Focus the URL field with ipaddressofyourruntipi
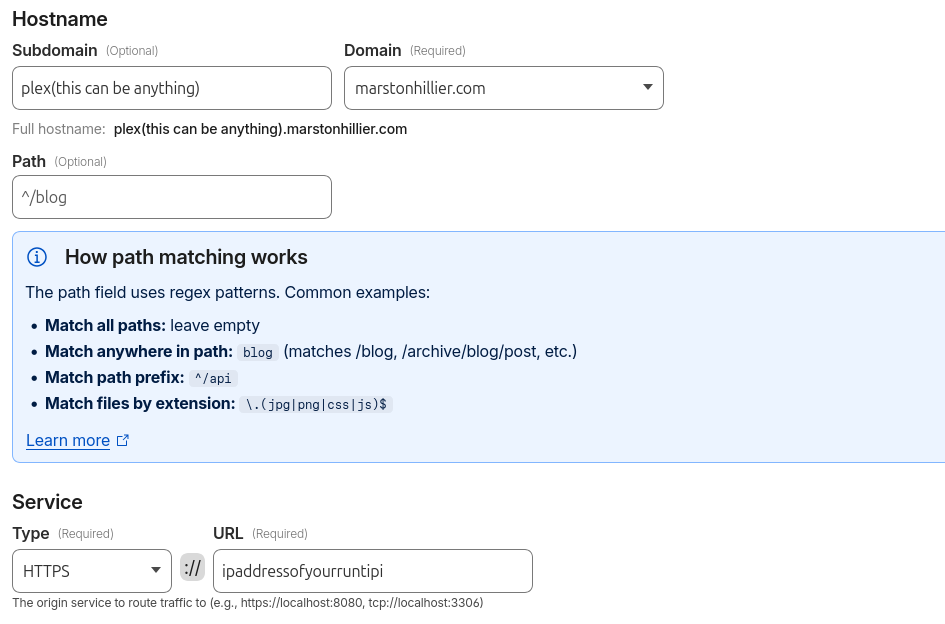This screenshot has width=945, height=624. tap(372, 571)
